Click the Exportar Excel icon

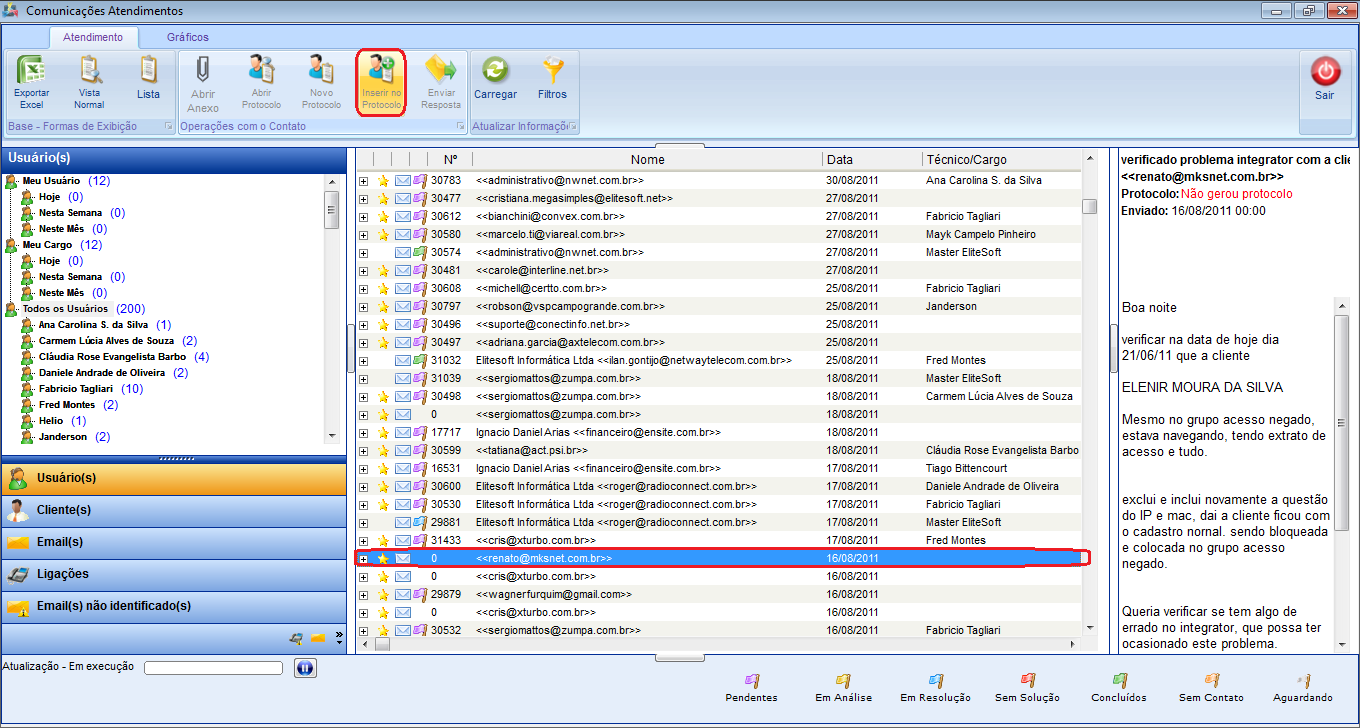click(x=31, y=72)
